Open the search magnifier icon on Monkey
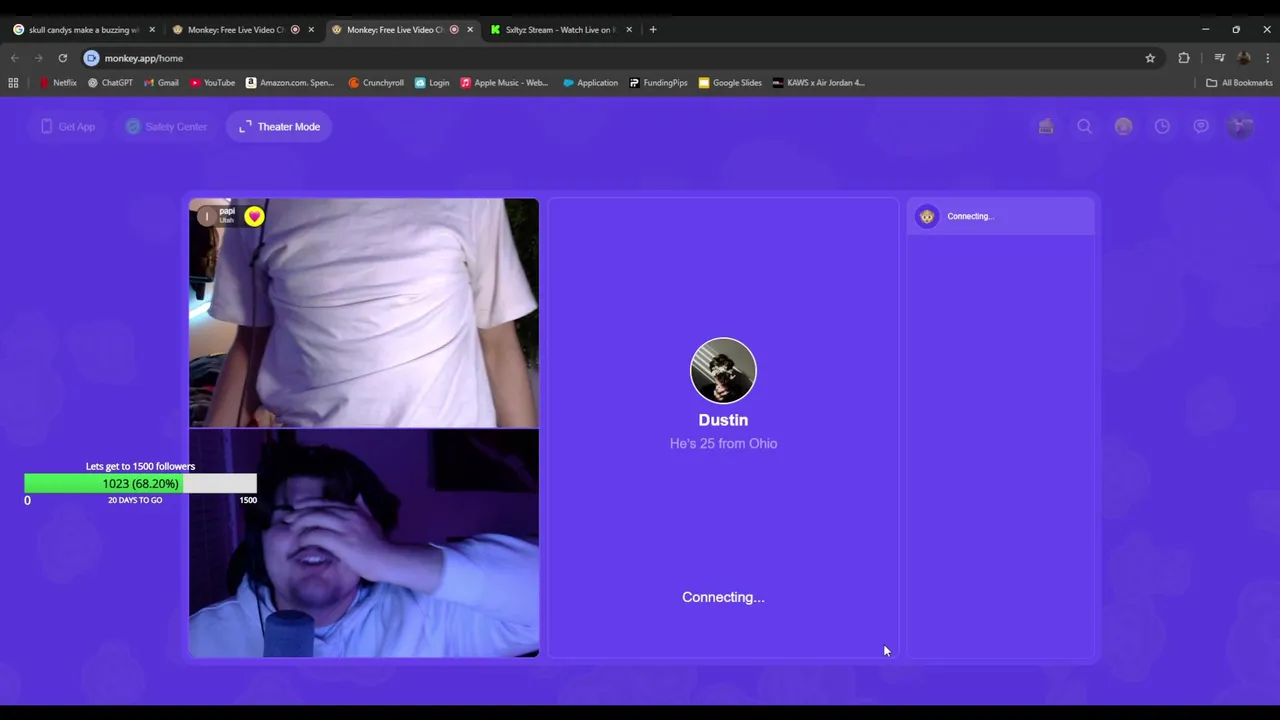The image size is (1280, 720). [1084, 126]
